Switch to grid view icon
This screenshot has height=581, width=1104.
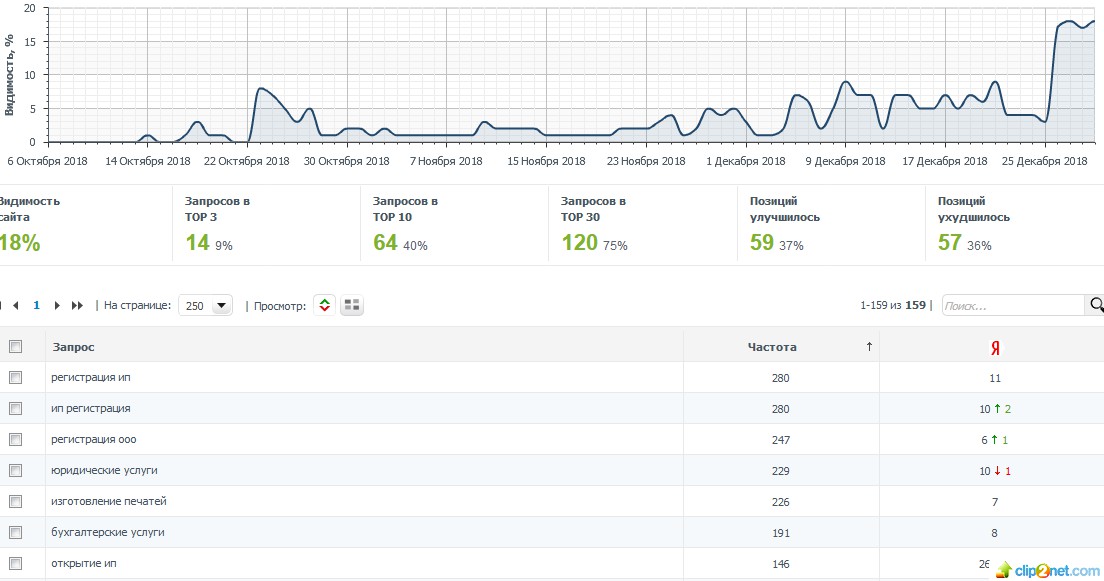[x=352, y=305]
